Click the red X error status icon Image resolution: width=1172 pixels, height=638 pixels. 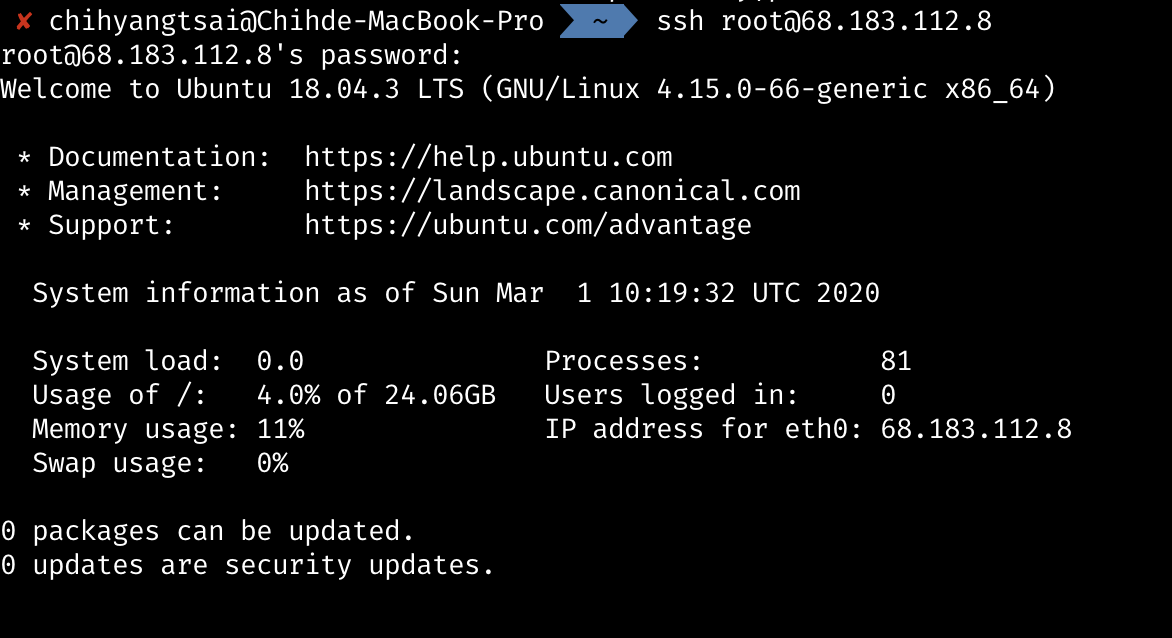point(24,21)
